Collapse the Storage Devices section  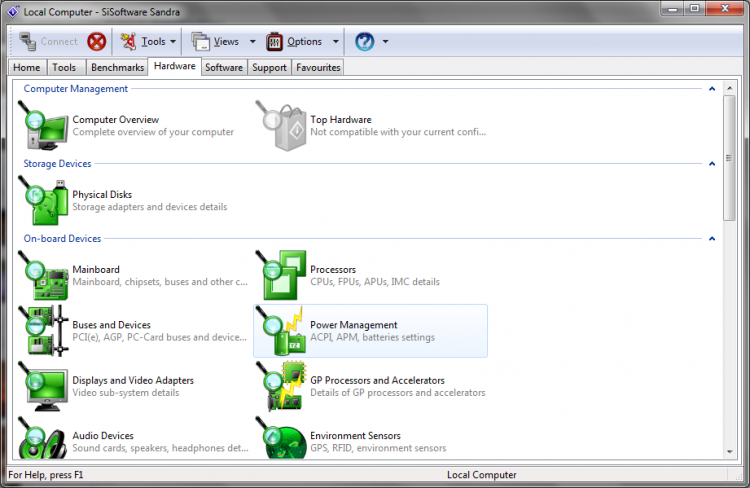712,164
